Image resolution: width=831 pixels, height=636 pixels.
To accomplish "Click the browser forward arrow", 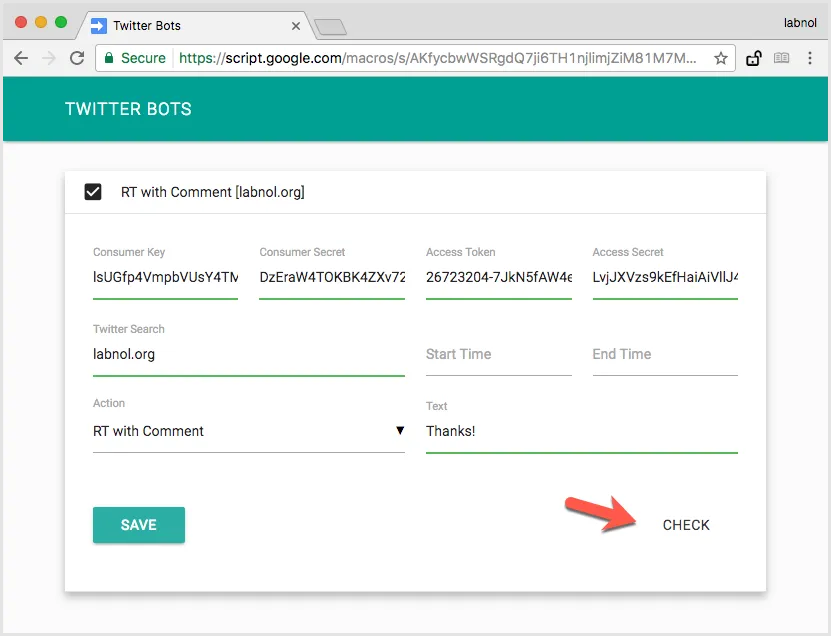I will pos(48,58).
